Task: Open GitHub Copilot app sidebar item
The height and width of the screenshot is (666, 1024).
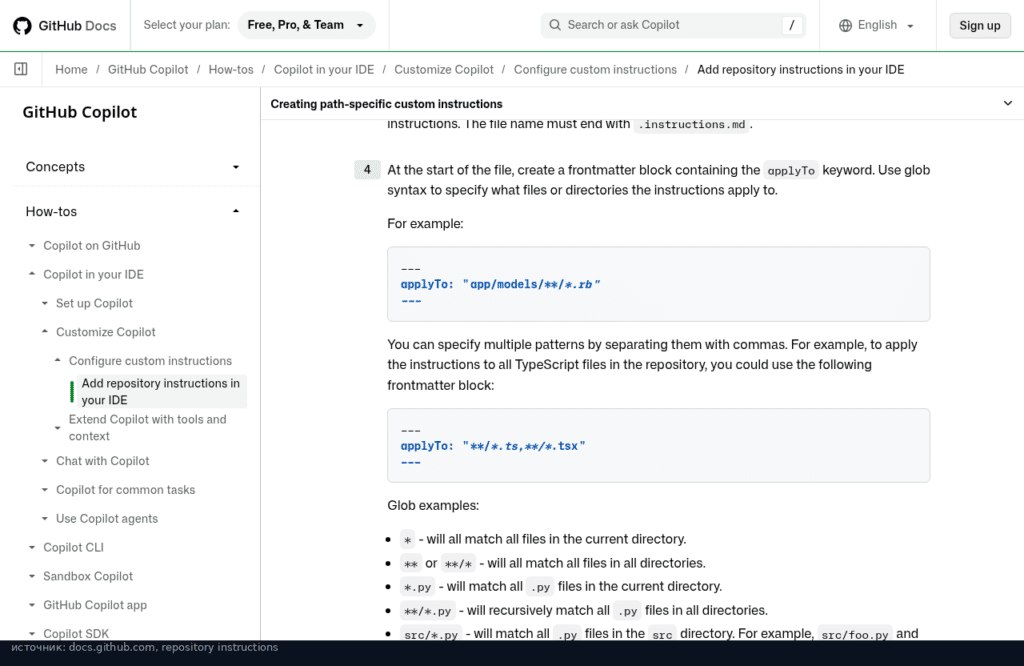Action: 95,605
